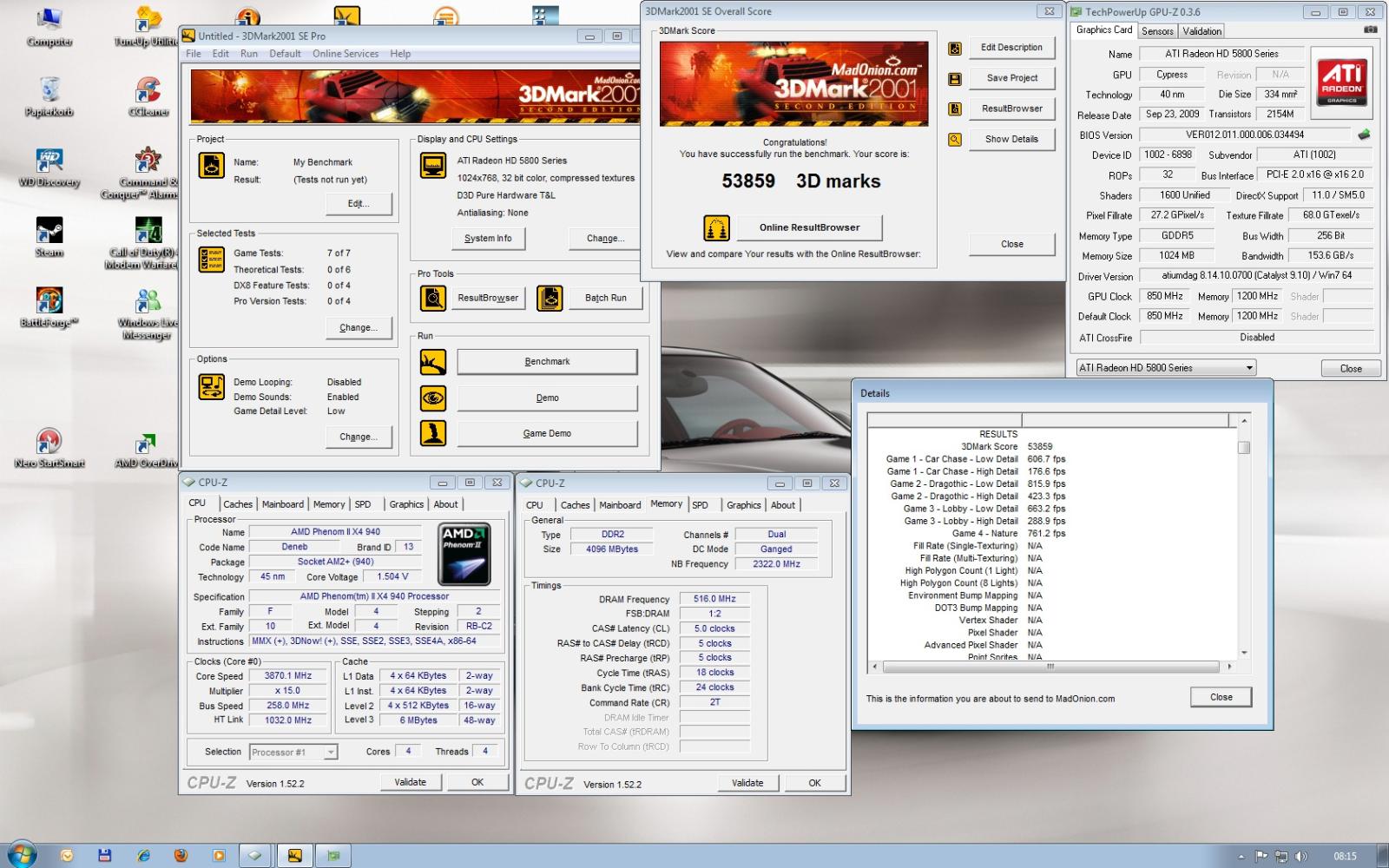
Task: Click Close in the Details dialog
Action: point(1221,697)
